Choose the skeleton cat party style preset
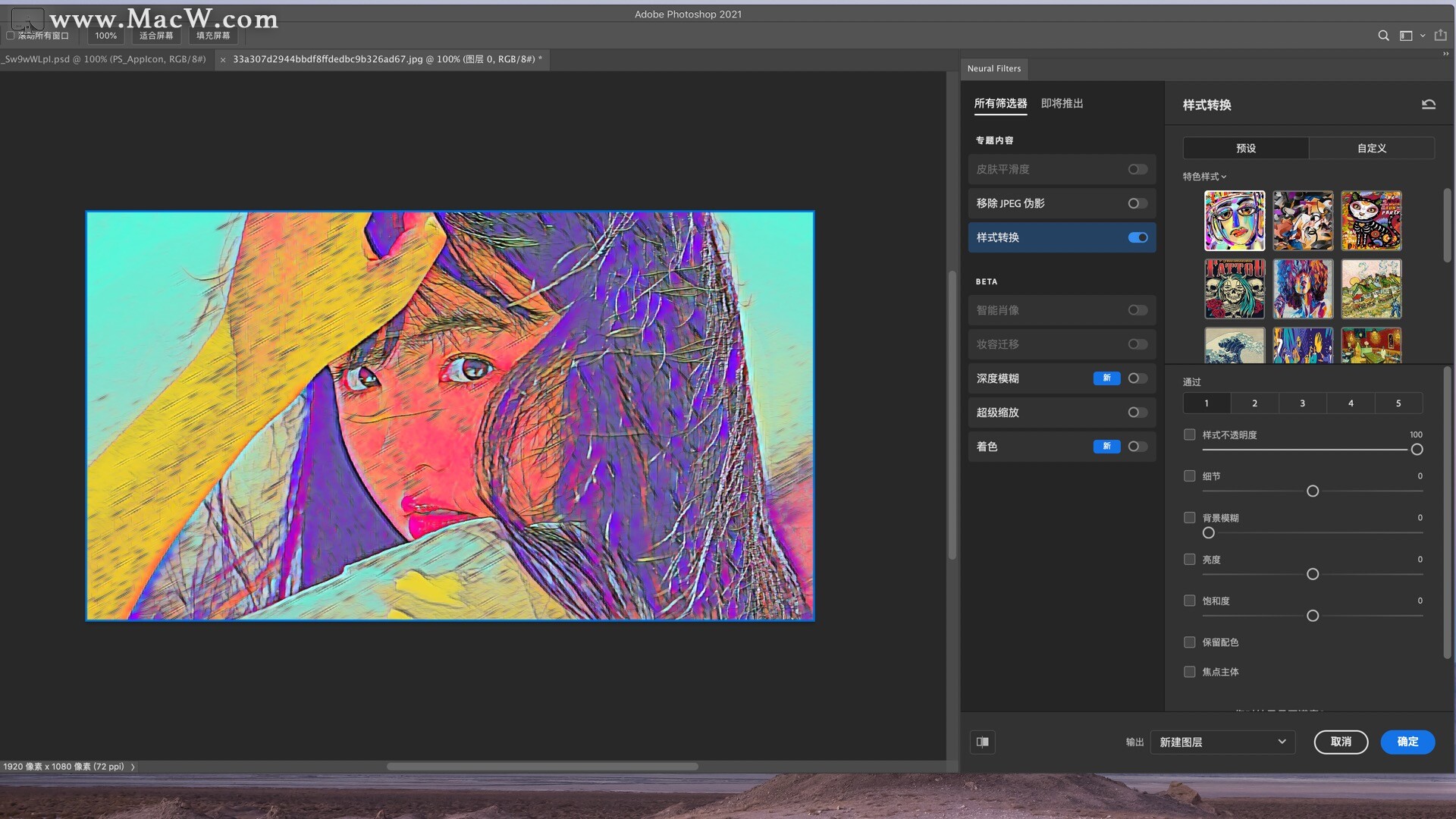The image size is (1456, 819). click(1371, 221)
